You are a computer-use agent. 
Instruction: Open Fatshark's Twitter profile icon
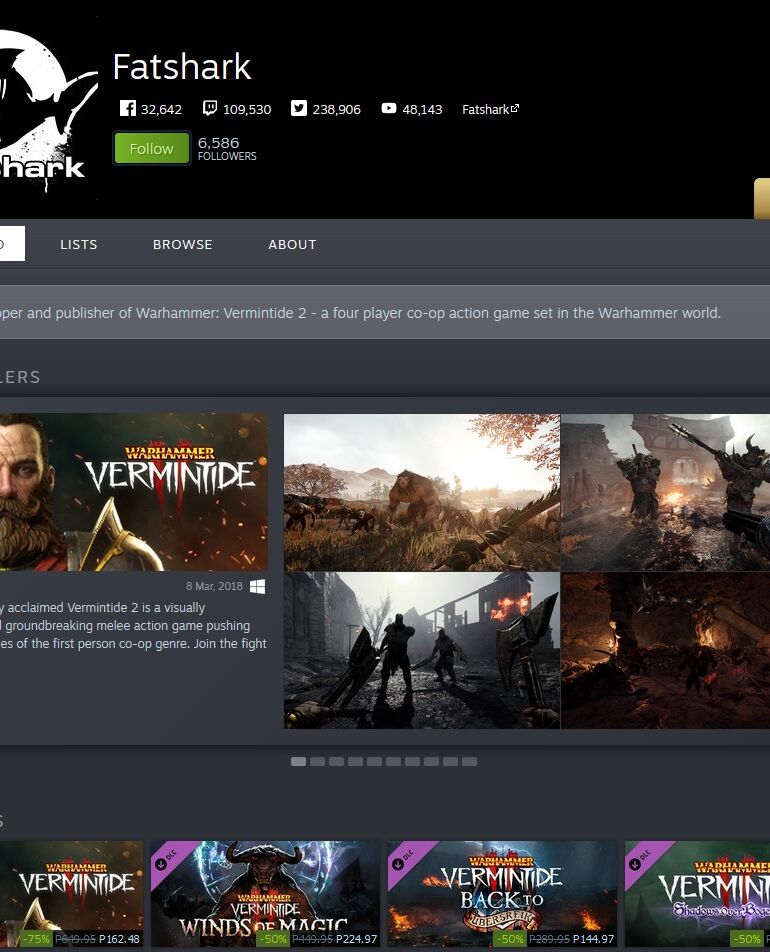coord(299,108)
